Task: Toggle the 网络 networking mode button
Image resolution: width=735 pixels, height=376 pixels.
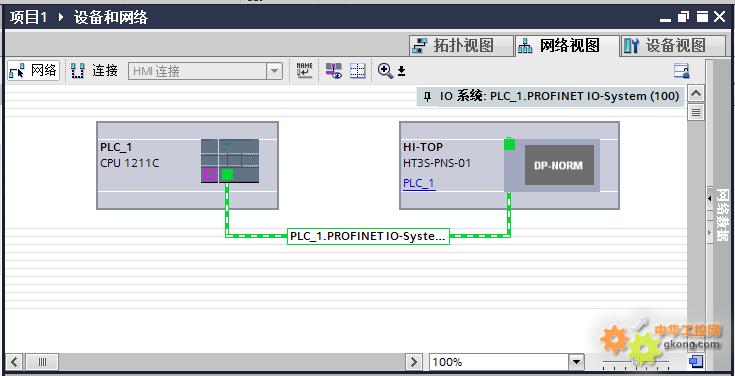Action: [x=33, y=71]
